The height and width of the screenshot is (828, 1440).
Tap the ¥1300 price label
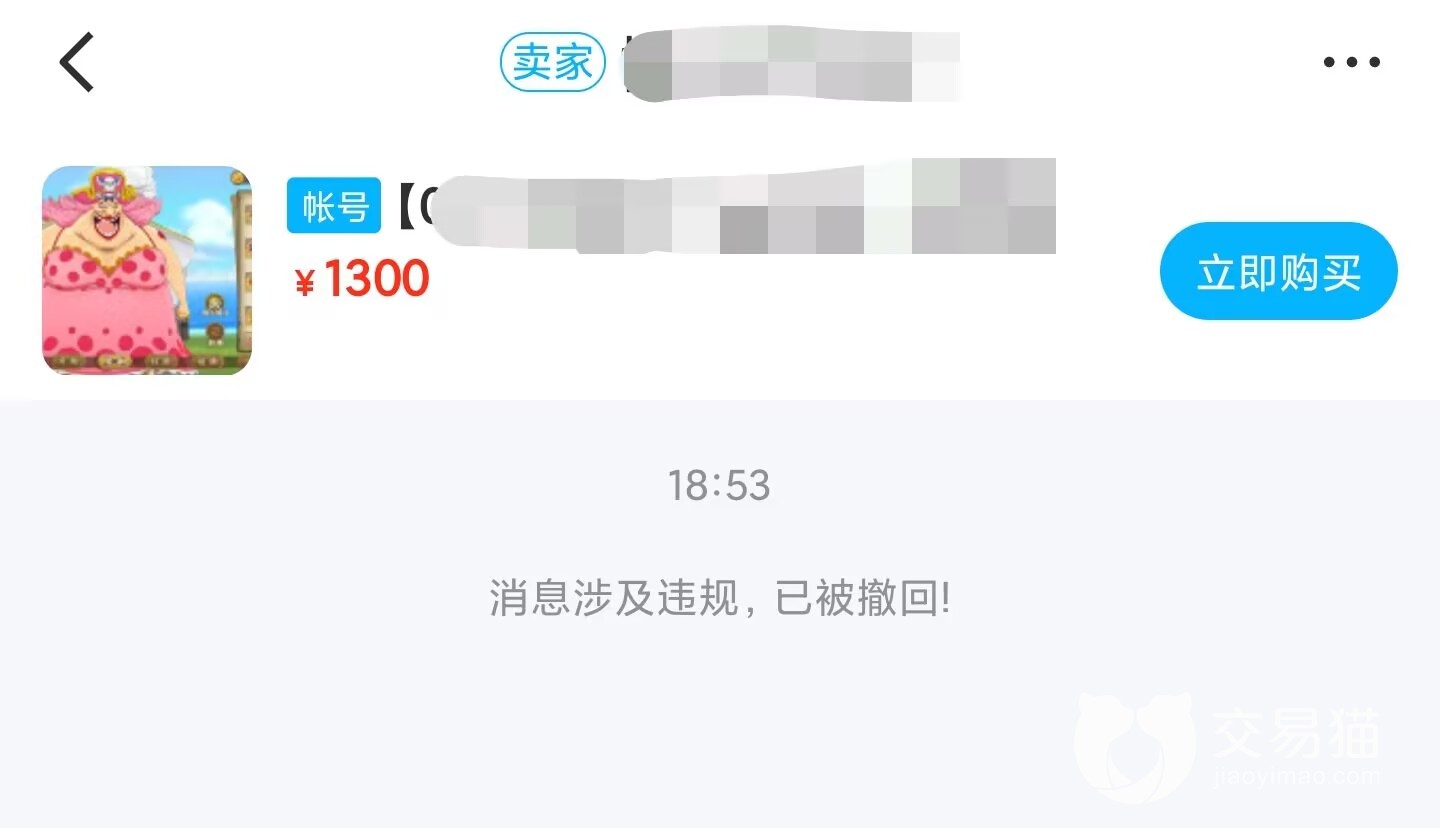[363, 279]
